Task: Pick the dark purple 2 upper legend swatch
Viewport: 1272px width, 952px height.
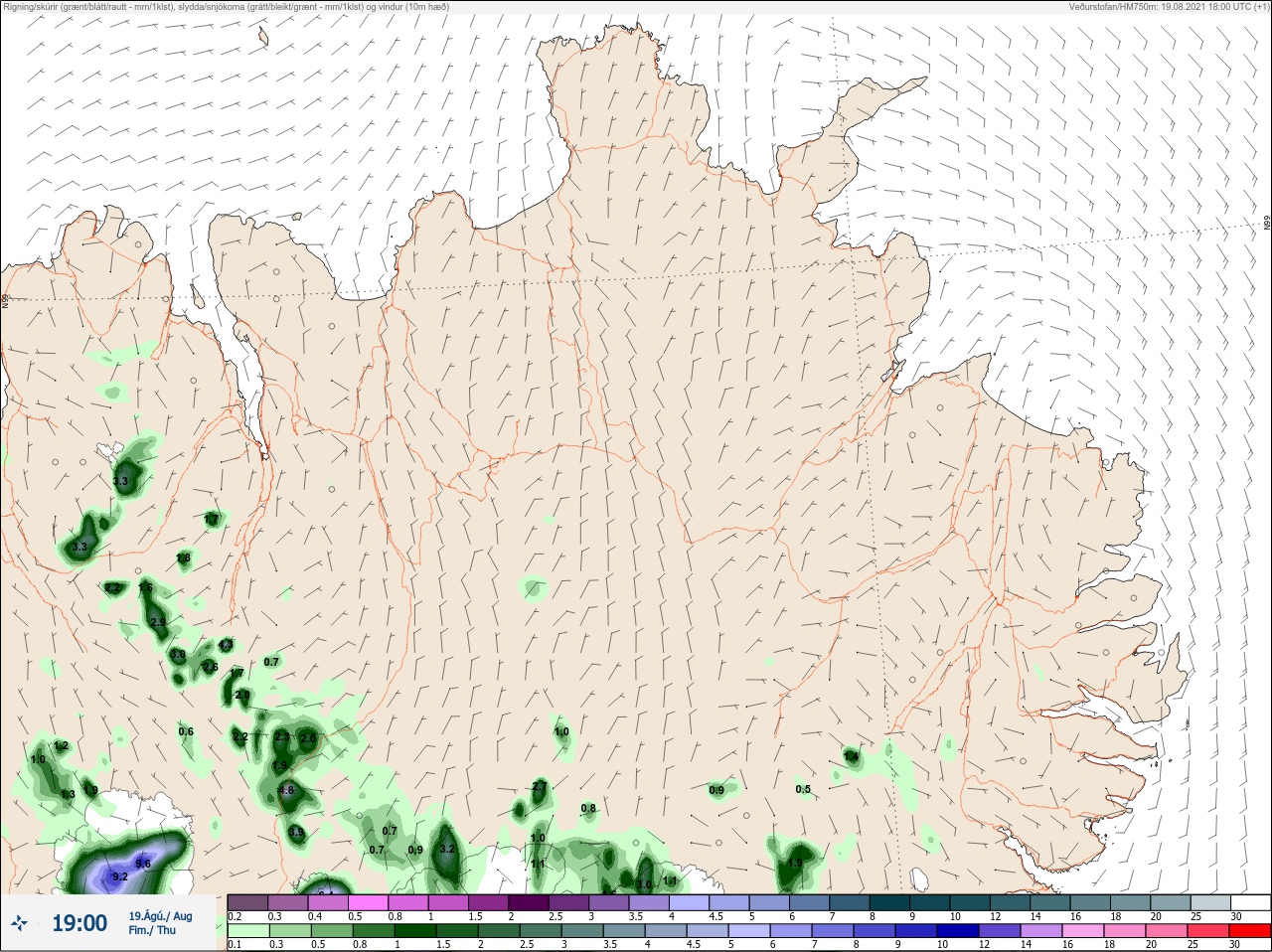Action: (529, 902)
